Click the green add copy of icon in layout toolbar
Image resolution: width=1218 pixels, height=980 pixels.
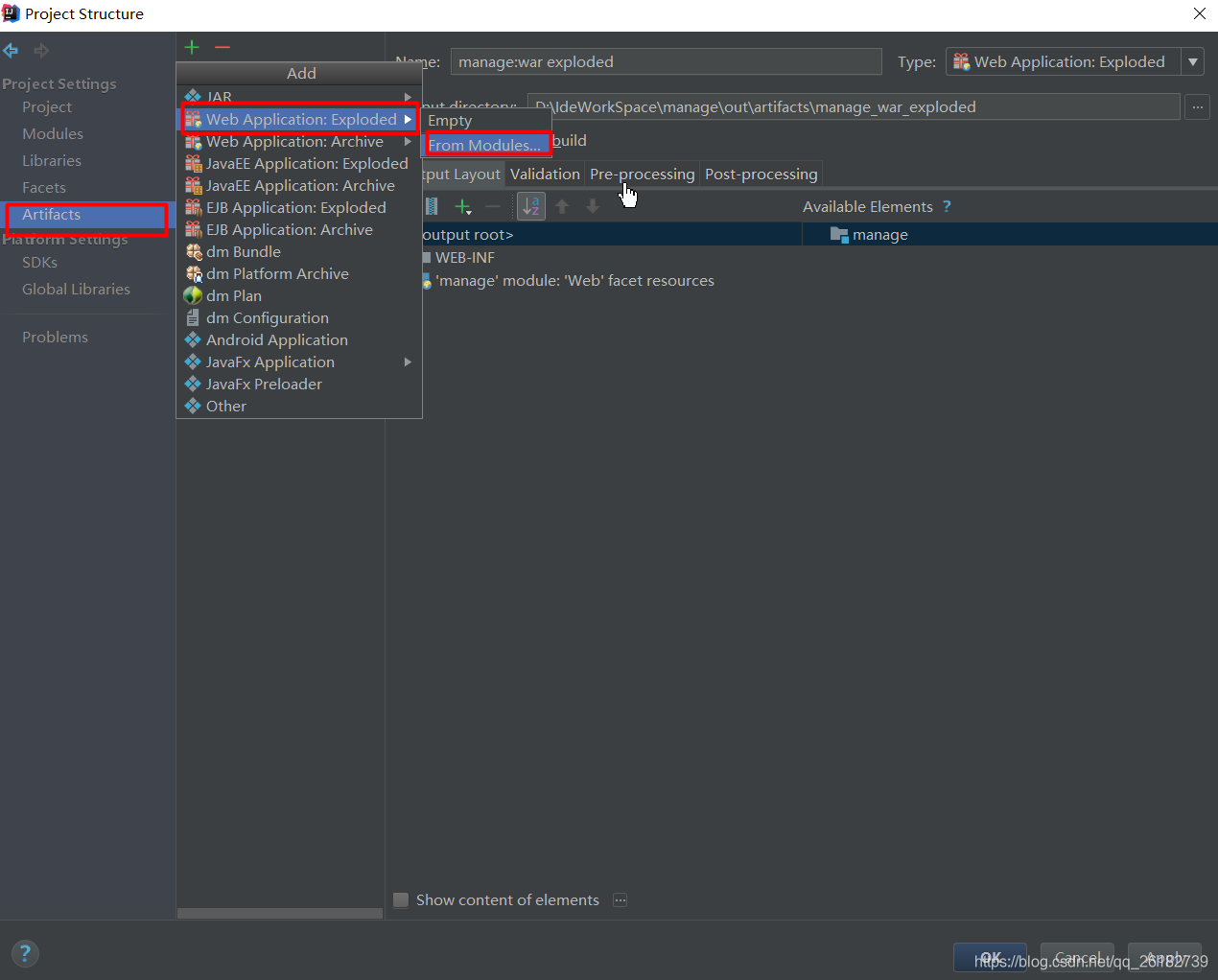coord(463,206)
